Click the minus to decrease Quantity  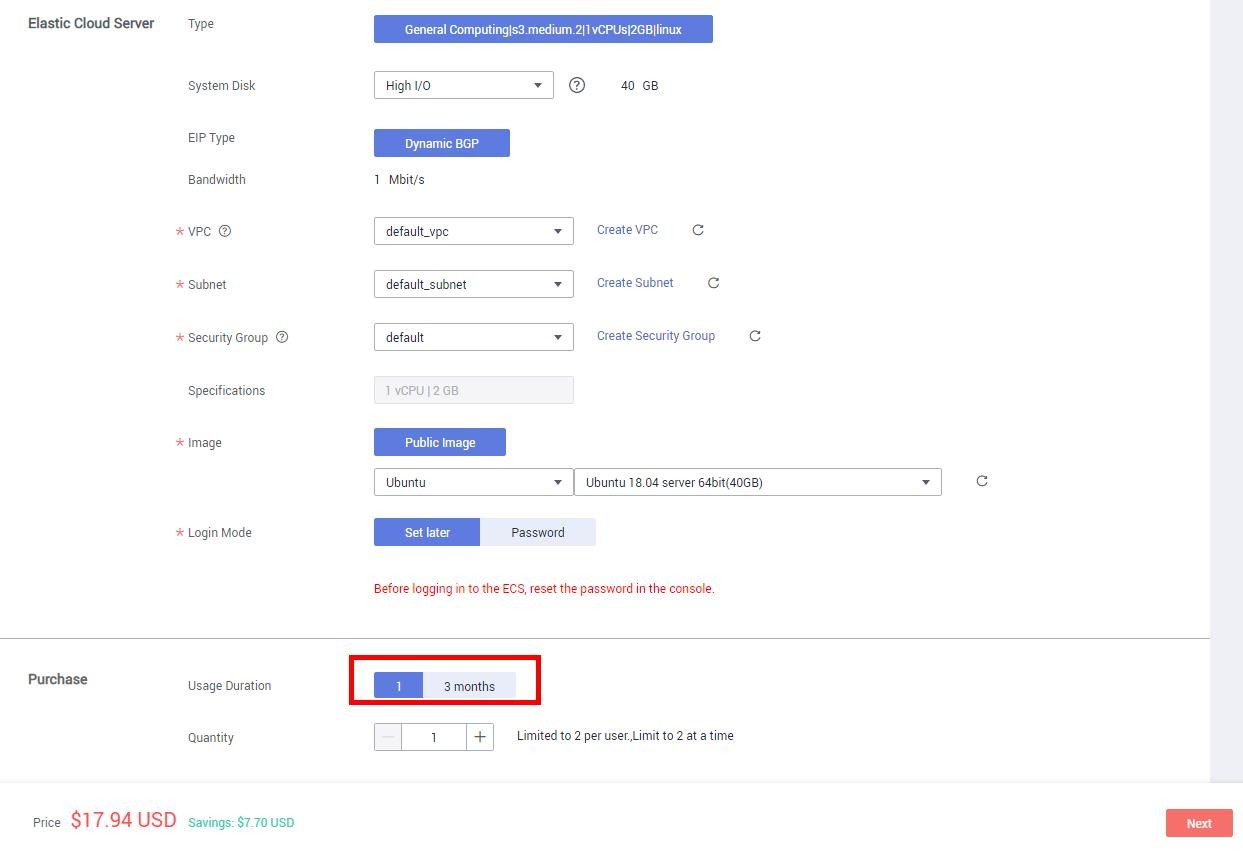(x=388, y=737)
